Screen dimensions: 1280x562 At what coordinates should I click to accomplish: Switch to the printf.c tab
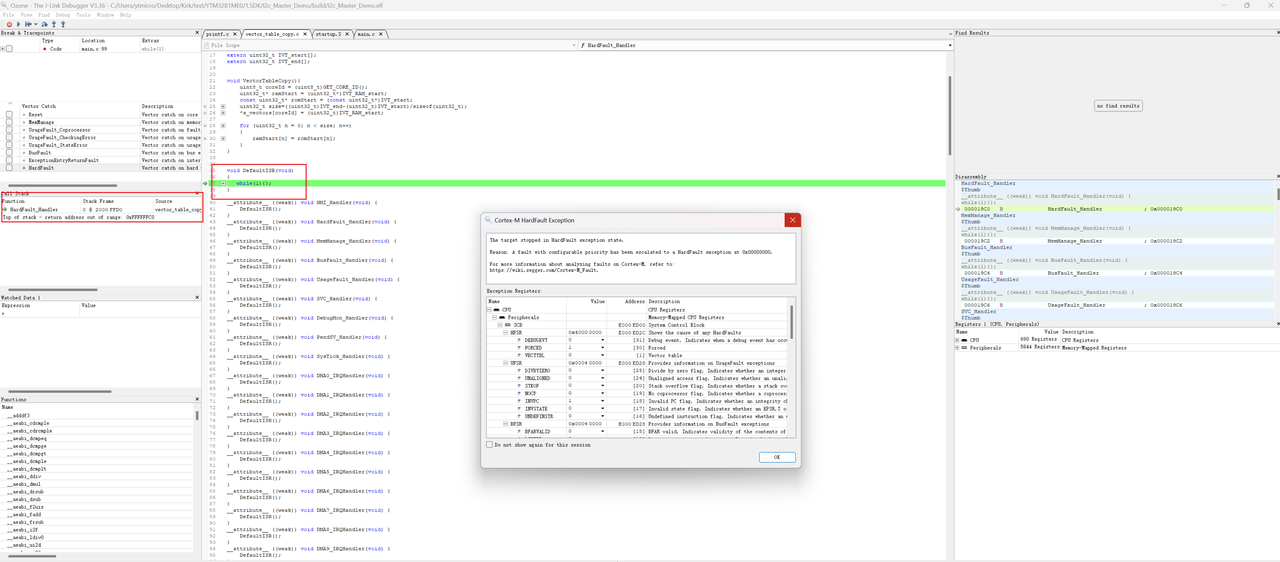click(217, 34)
